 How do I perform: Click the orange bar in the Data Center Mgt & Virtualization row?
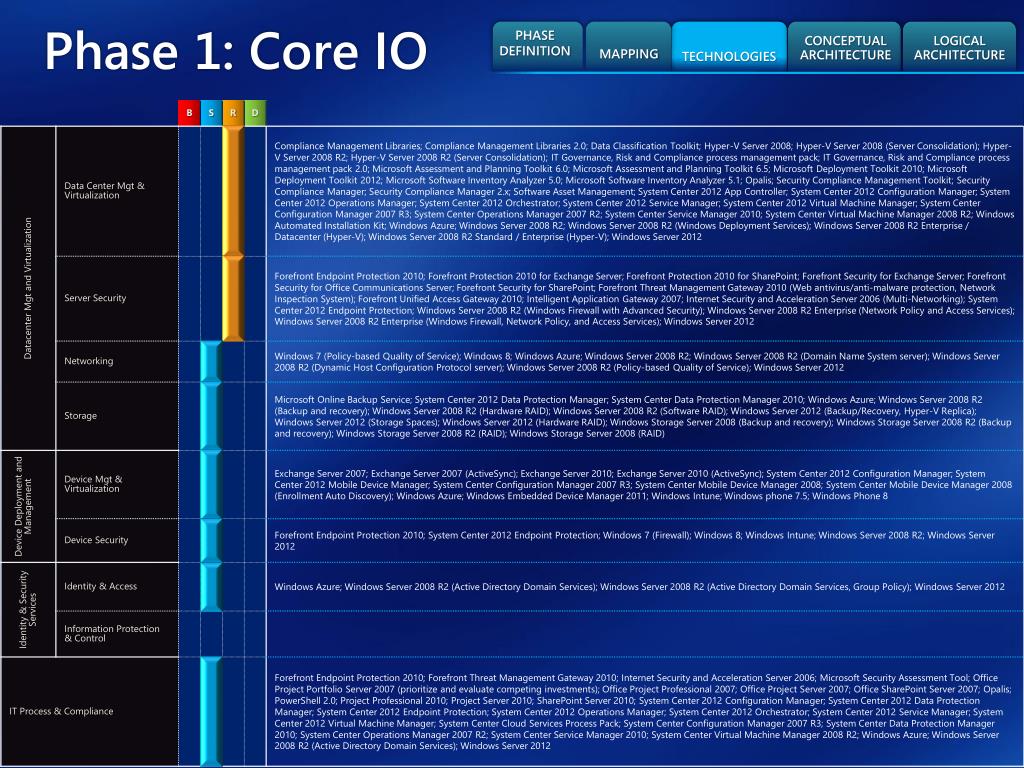pyautogui.click(x=233, y=191)
